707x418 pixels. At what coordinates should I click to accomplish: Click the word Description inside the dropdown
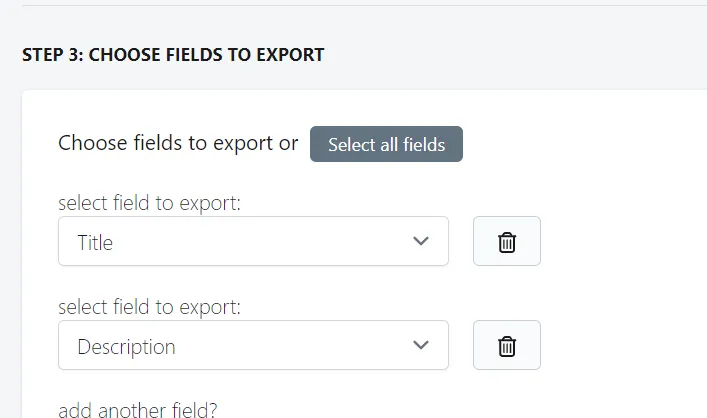pyautogui.click(x=126, y=347)
